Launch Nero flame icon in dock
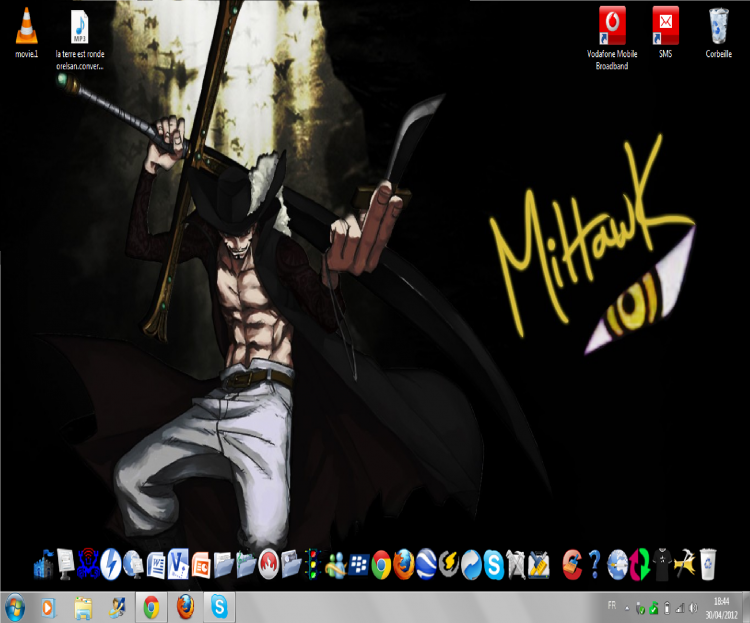This screenshot has height=623, width=750. [268, 564]
